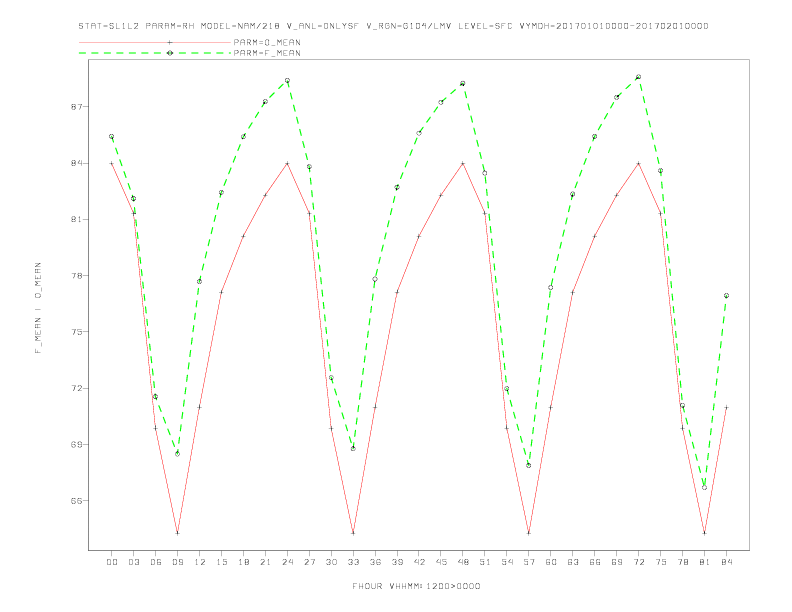792x612 pixels.
Task: Click y-axis tick value 69
Action: click(76, 444)
